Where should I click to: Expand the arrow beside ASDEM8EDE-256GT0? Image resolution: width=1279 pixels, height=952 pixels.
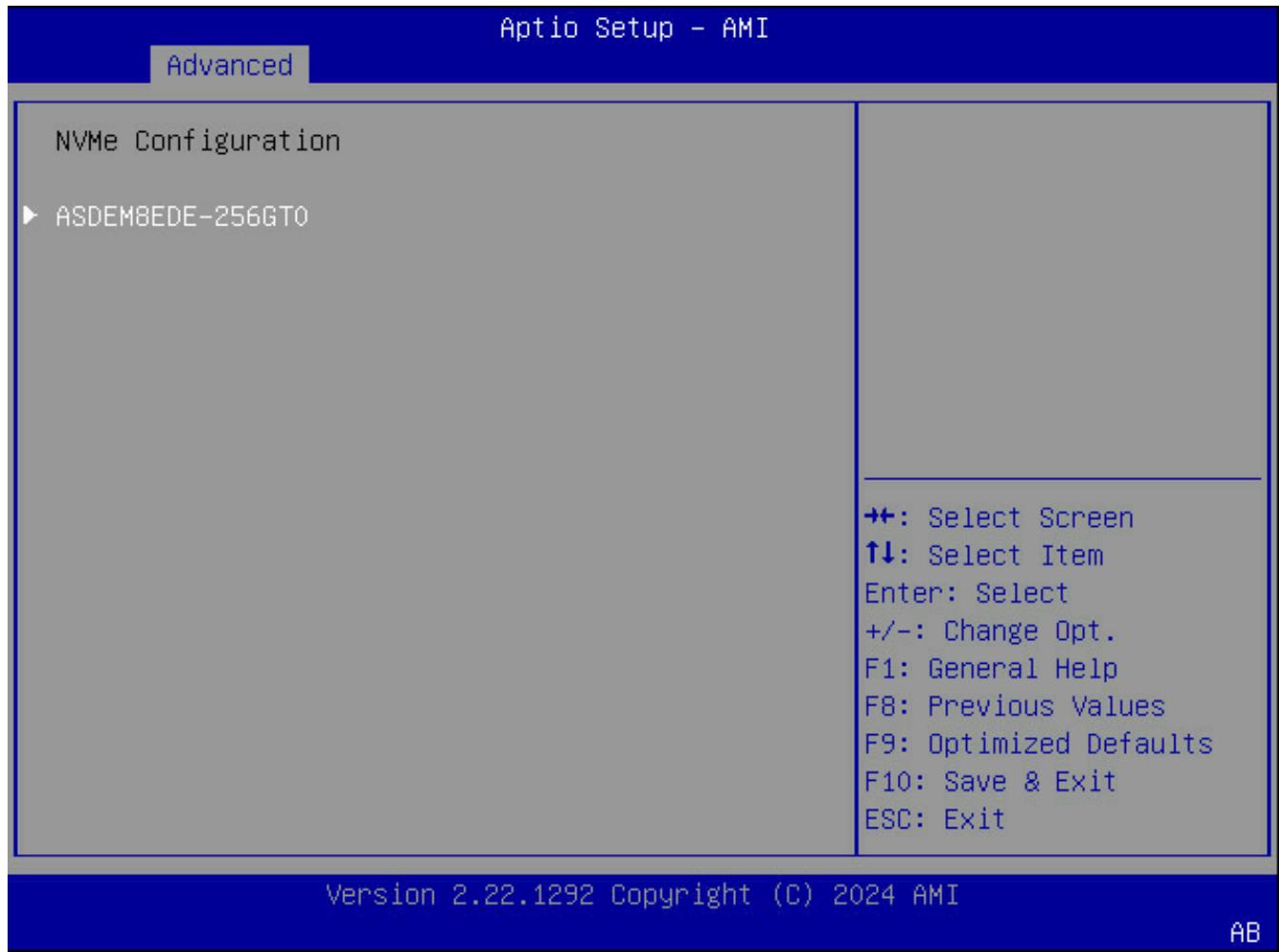(30, 216)
